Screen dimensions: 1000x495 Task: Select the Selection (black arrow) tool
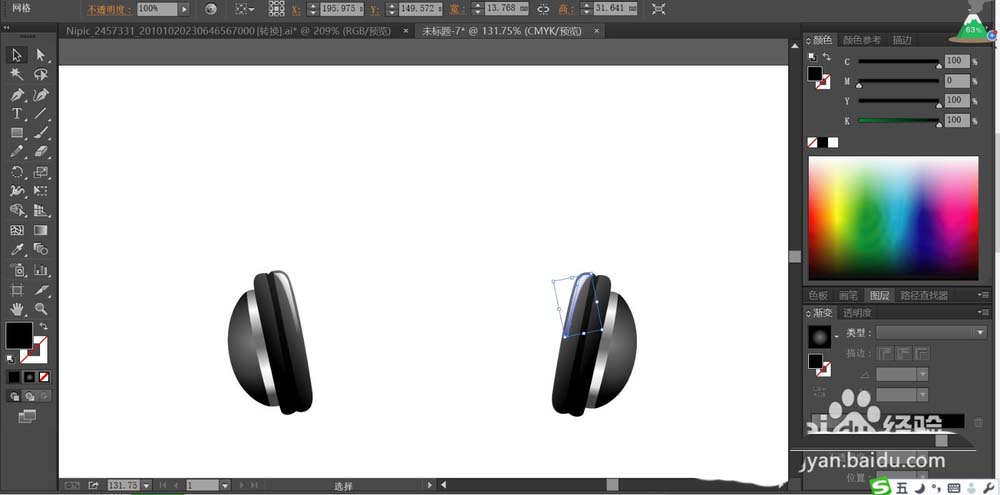click(17, 55)
